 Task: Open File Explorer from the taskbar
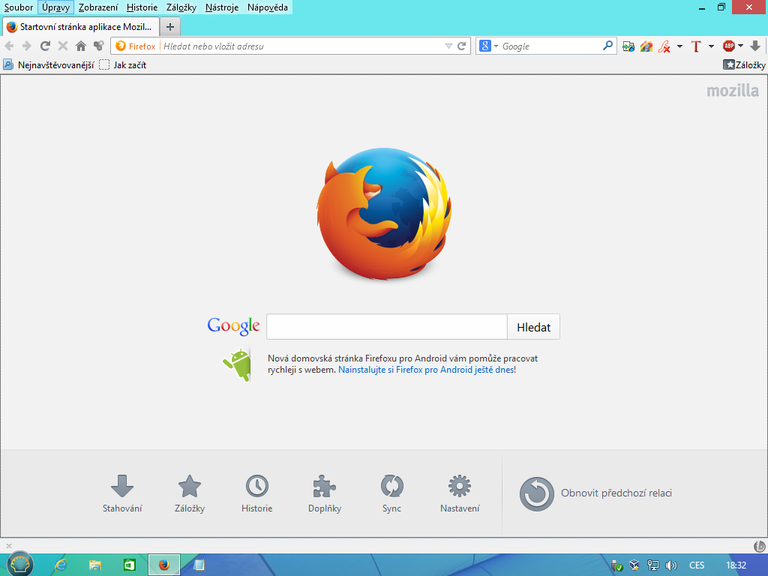pyautogui.click(x=95, y=565)
